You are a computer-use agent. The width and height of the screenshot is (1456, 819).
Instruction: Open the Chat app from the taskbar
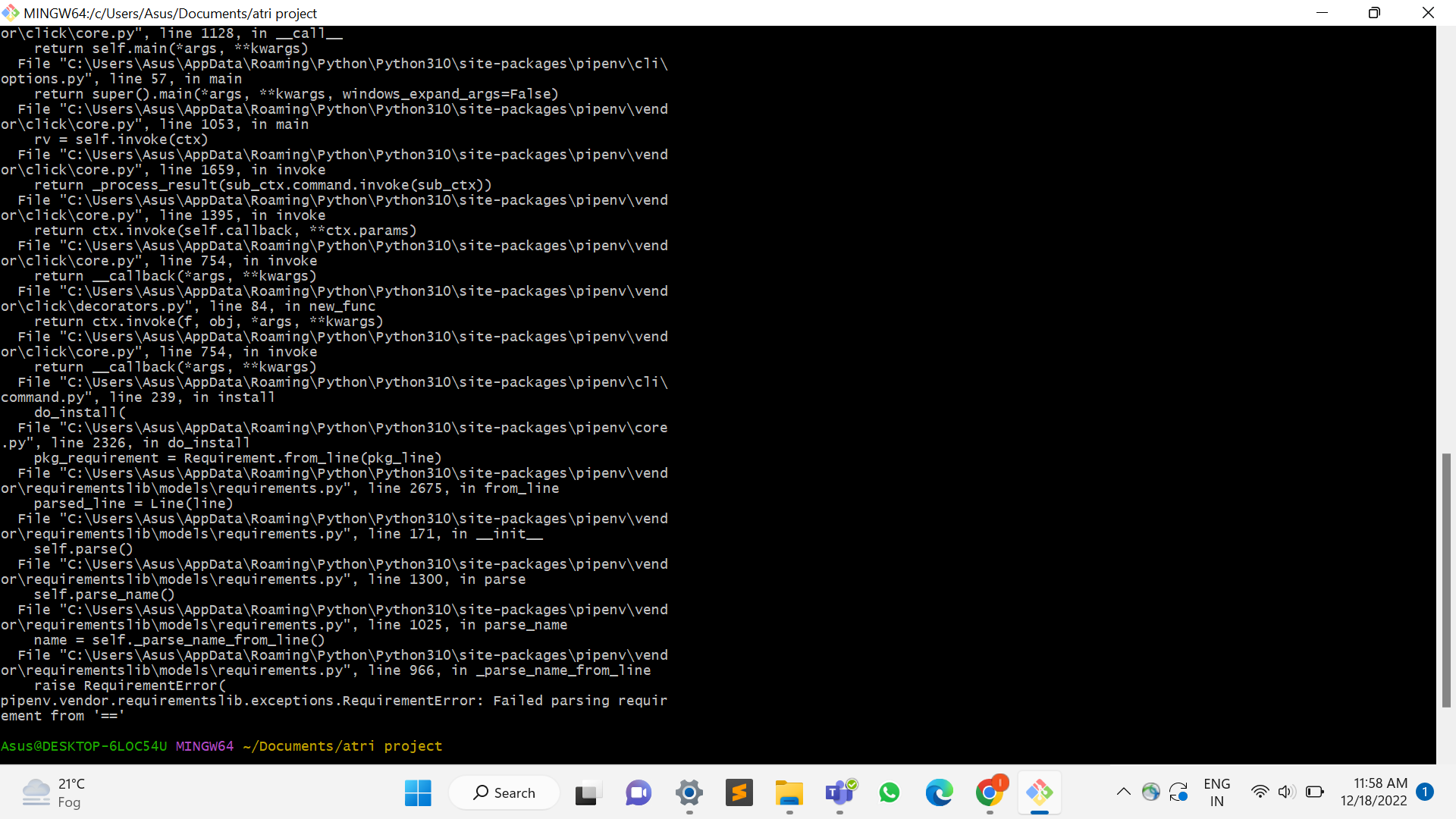tap(638, 792)
